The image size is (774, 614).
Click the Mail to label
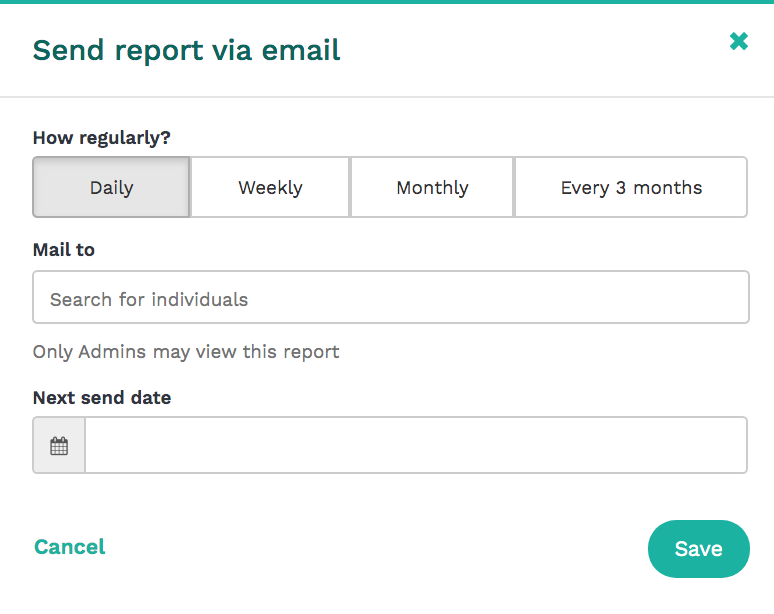click(x=64, y=250)
